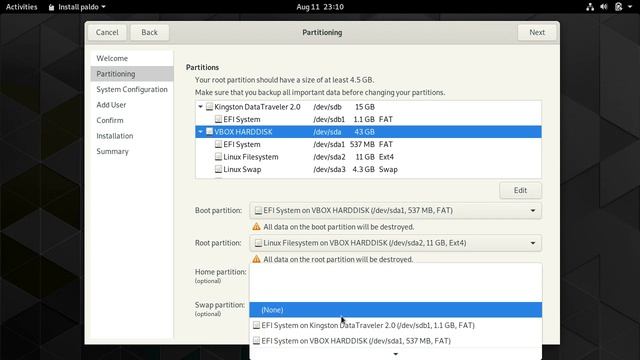Click the down arrow at popup list bottom

[x=396, y=354]
